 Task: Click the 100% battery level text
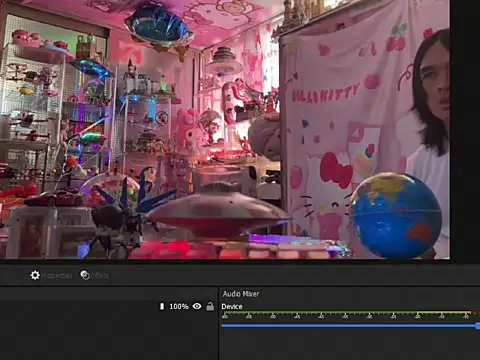click(179, 306)
